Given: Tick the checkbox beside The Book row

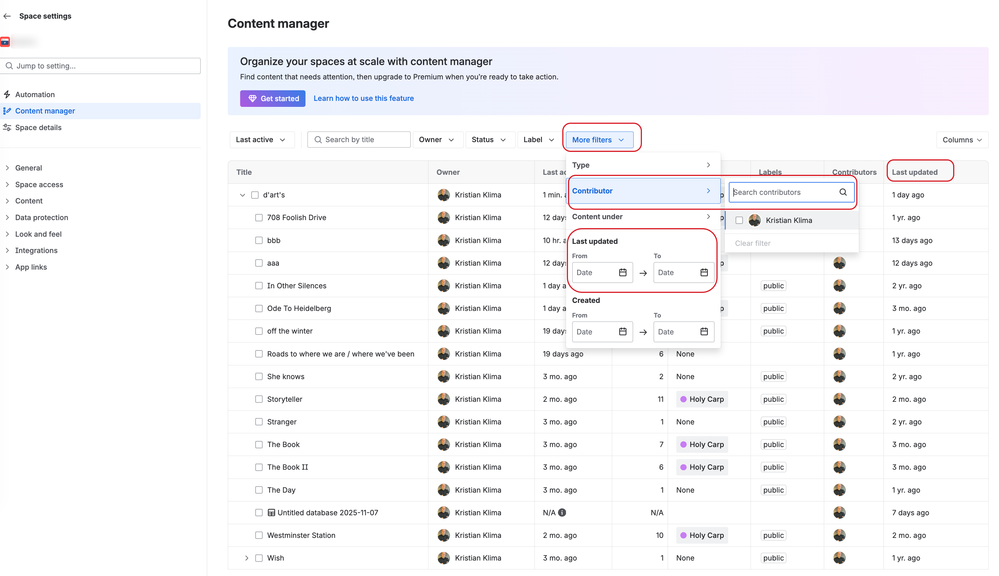Looking at the screenshot, I should point(258,444).
